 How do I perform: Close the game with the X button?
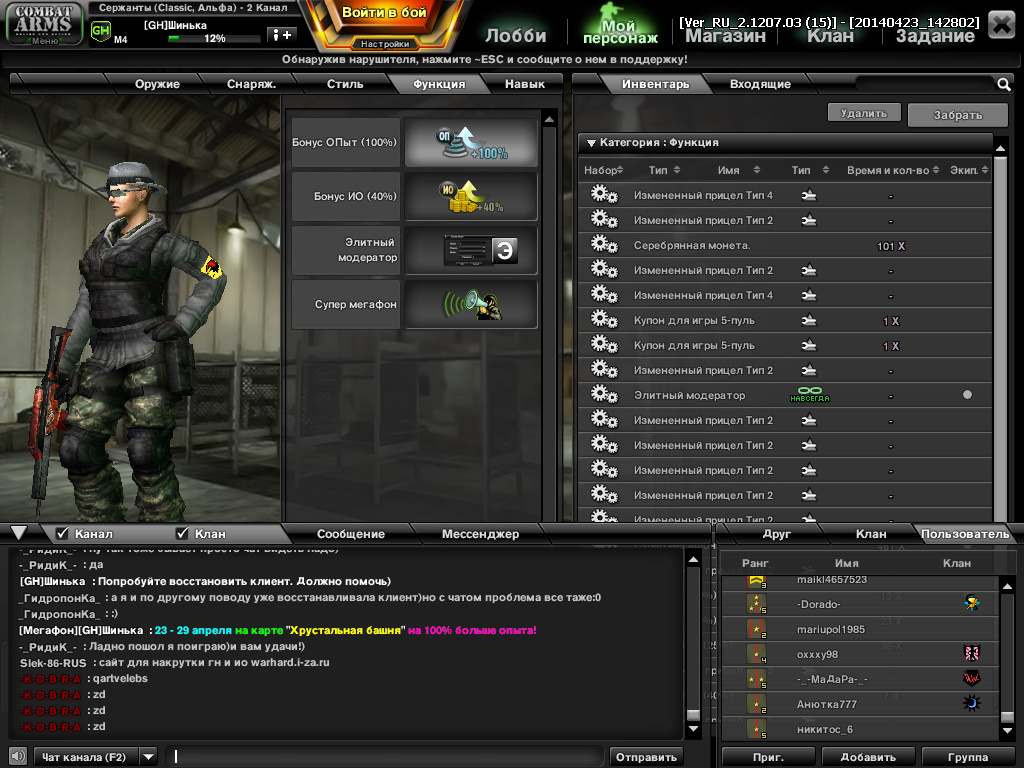coord(1001,25)
